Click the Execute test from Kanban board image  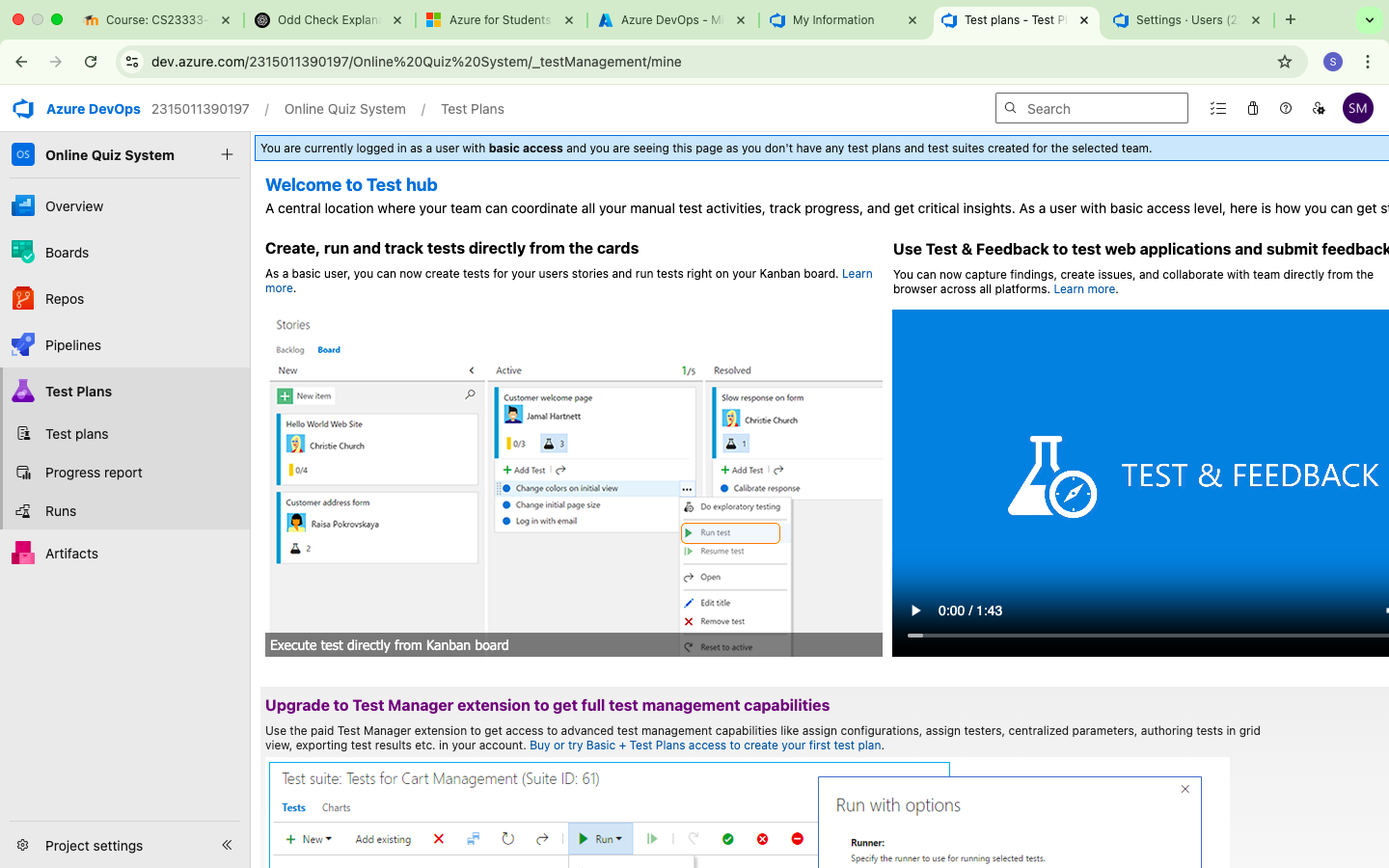574,483
